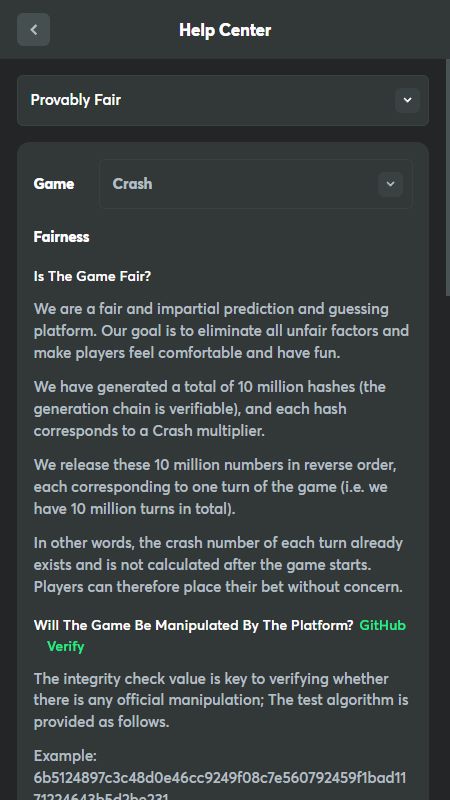
Task: Open the GitHub link
Action: tap(383, 625)
